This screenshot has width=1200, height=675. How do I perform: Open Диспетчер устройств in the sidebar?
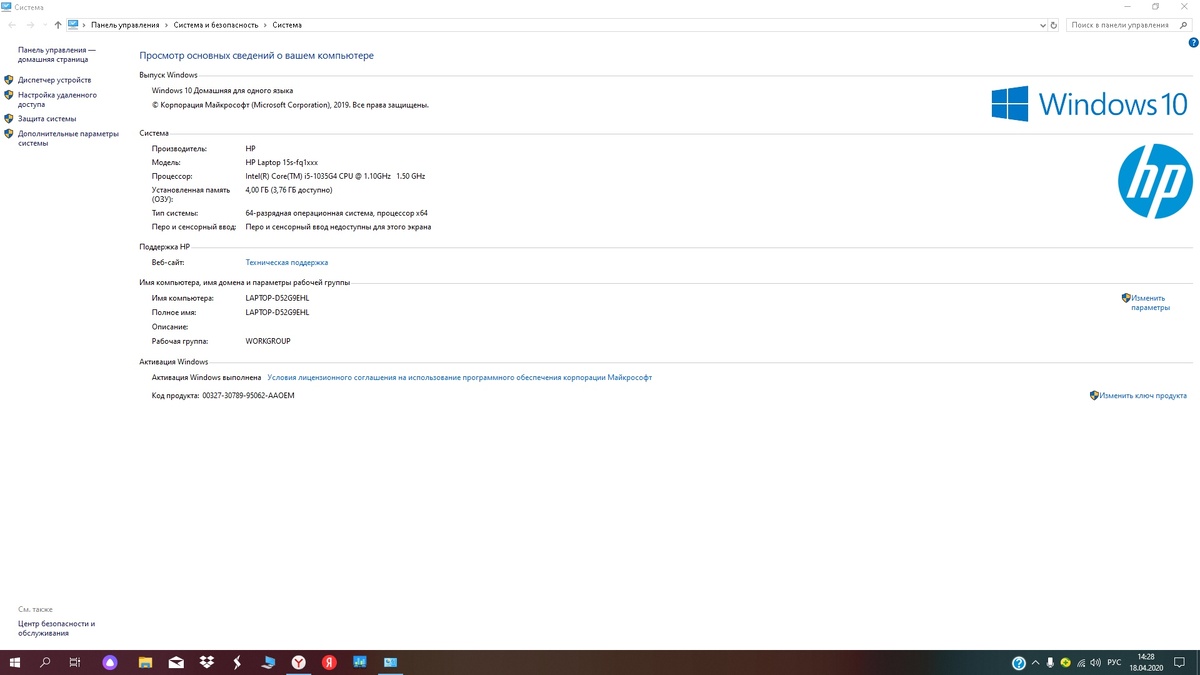pyautogui.click(x=54, y=80)
